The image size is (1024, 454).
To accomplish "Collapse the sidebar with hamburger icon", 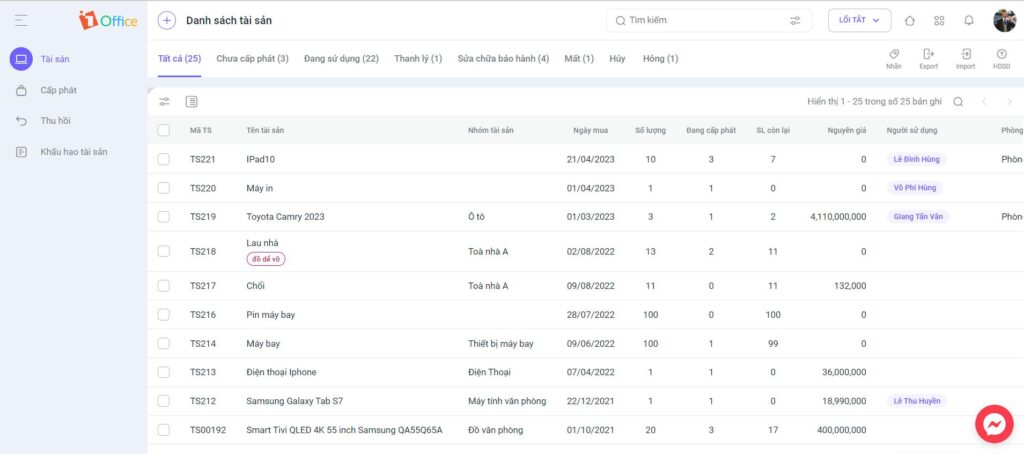I will click(x=21, y=21).
